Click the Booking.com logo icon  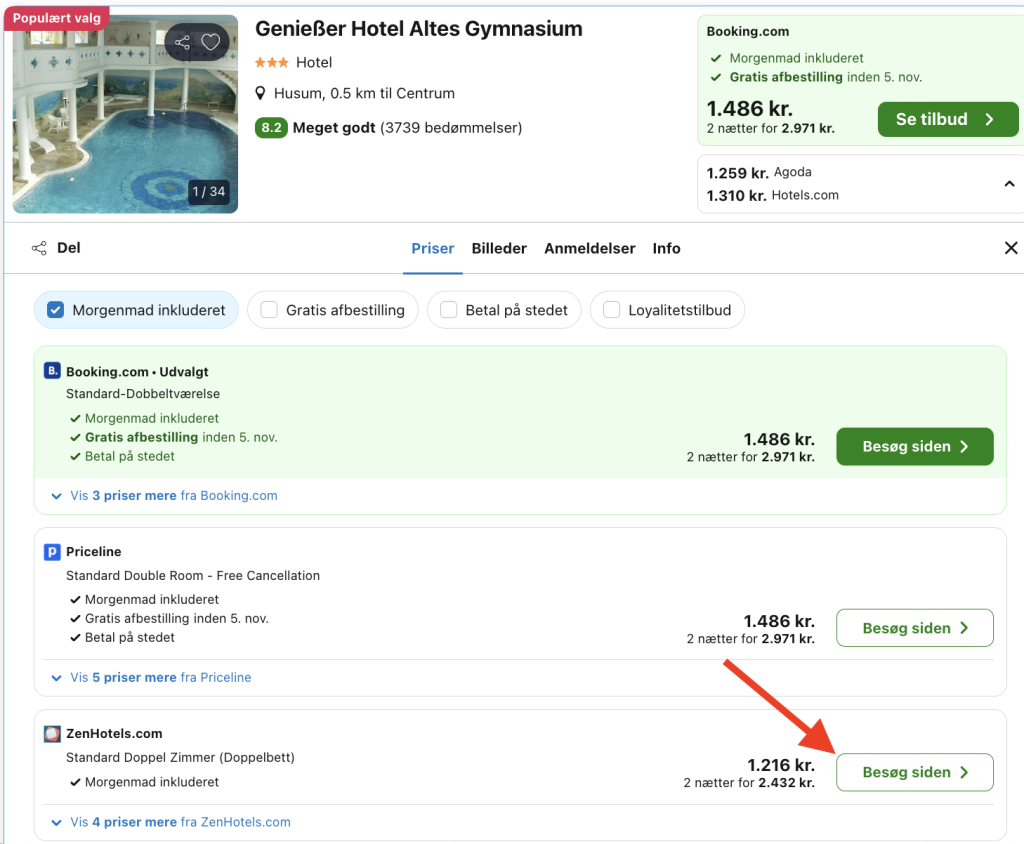pos(53,372)
